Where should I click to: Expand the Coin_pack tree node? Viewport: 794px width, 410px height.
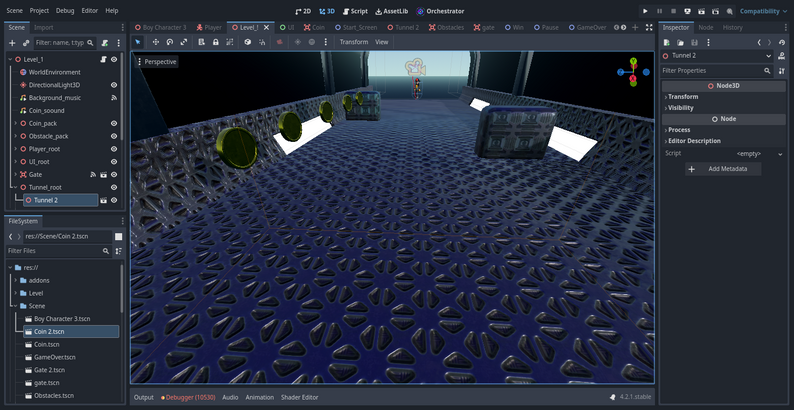pos(16,124)
